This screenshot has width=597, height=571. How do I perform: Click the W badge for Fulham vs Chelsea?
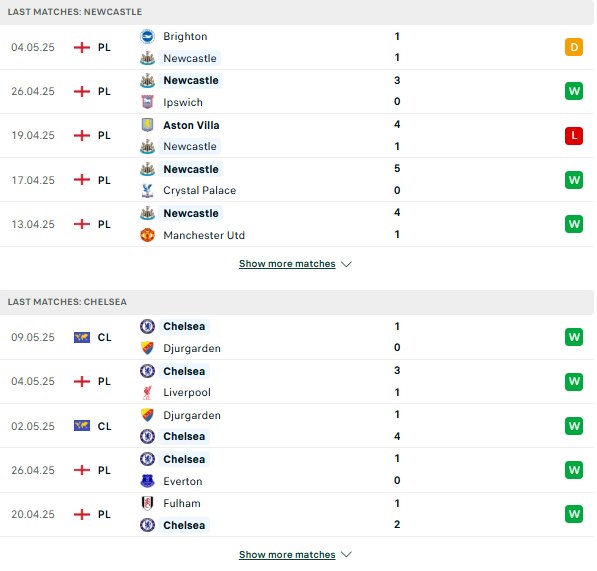[x=574, y=514]
